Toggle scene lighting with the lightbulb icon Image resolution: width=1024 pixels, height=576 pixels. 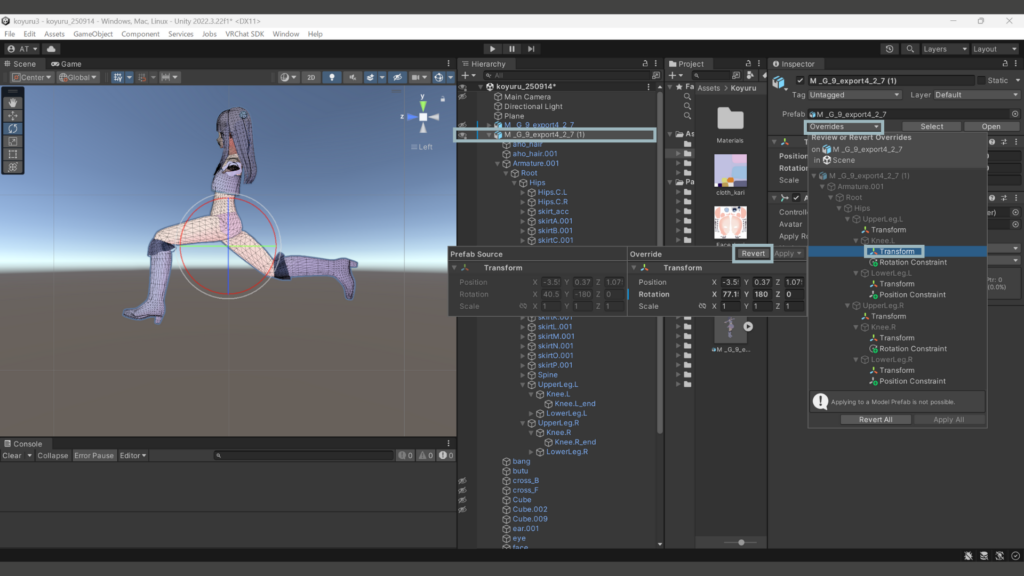click(x=332, y=77)
